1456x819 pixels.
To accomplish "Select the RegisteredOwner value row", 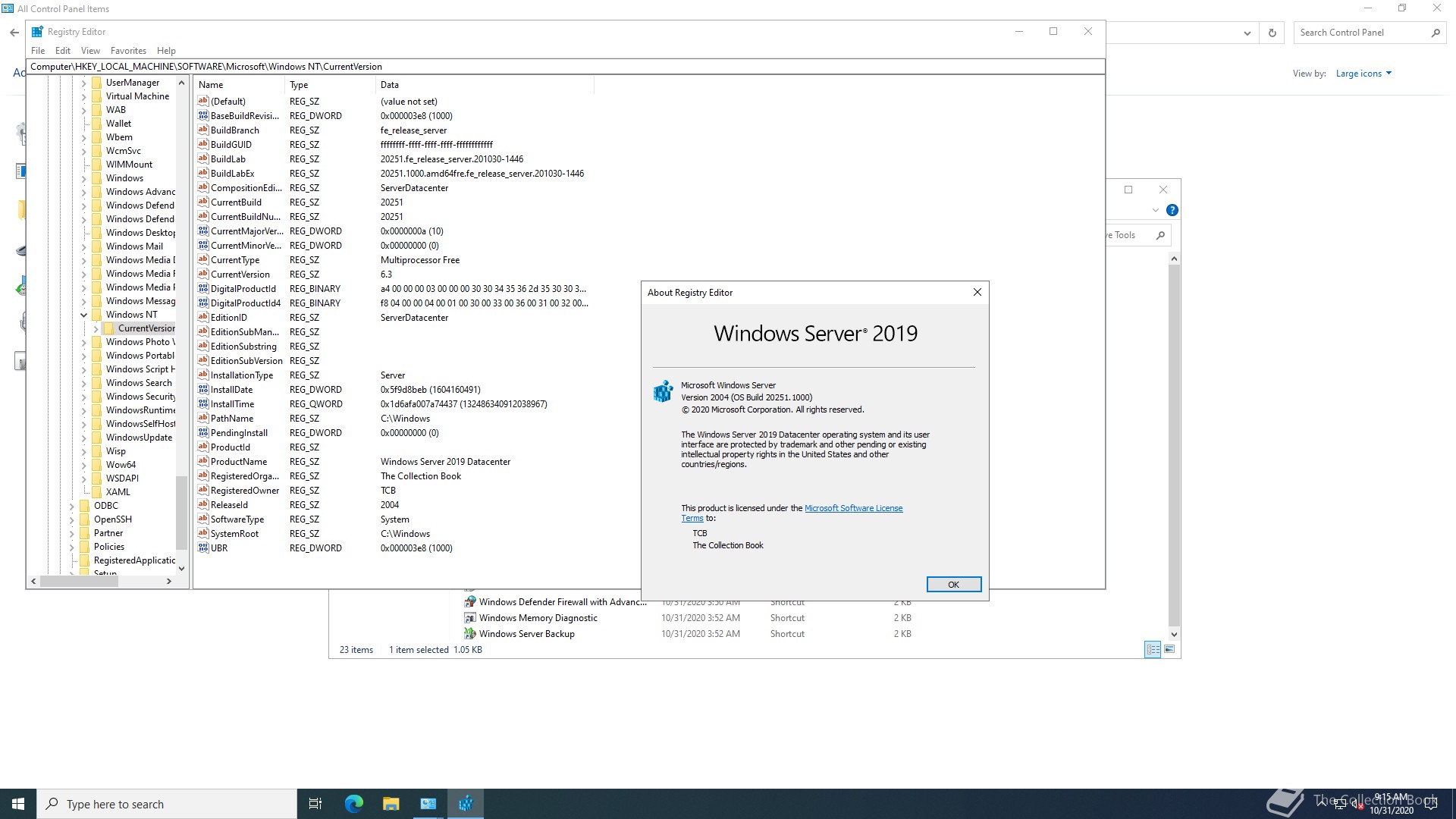I will [x=394, y=491].
